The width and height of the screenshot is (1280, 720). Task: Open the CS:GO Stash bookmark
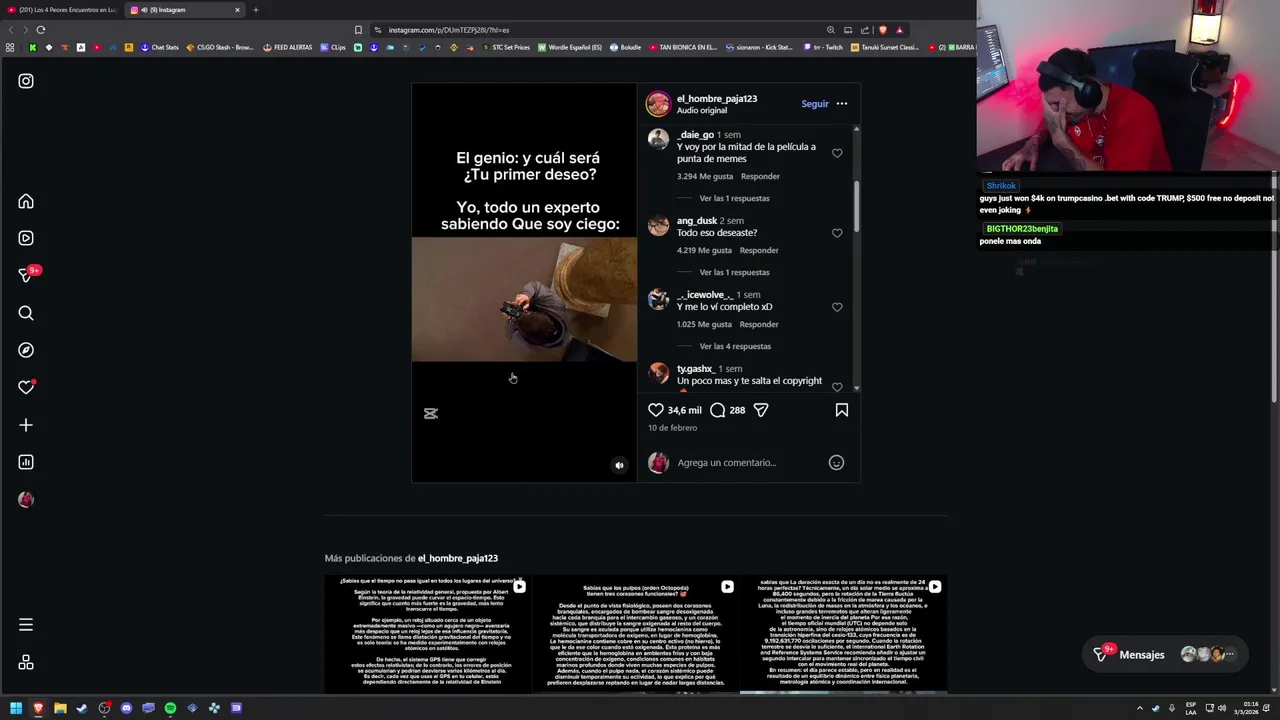pyautogui.click(x=220, y=47)
